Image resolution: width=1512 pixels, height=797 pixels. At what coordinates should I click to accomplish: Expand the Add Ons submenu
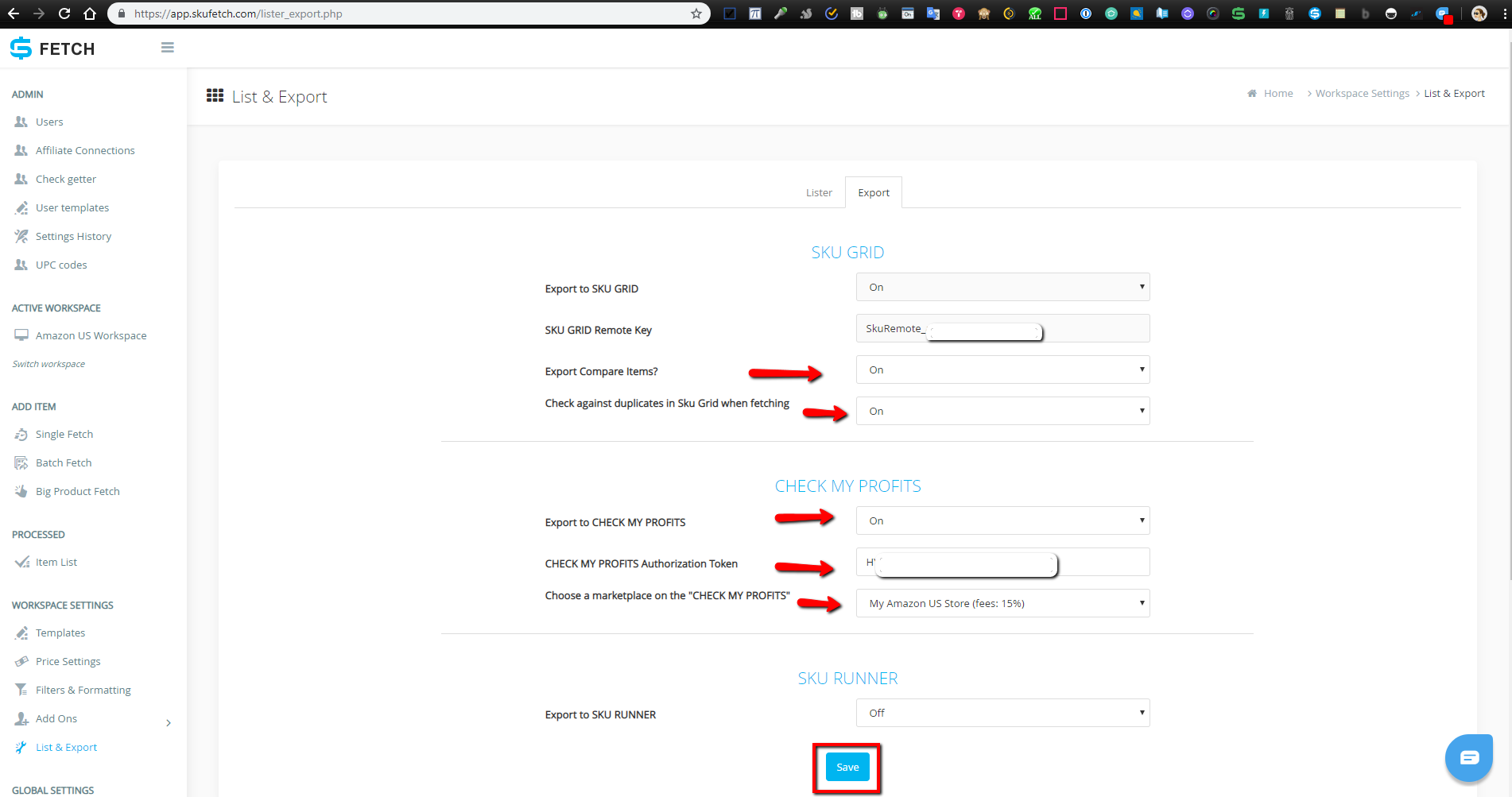(x=169, y=722)
